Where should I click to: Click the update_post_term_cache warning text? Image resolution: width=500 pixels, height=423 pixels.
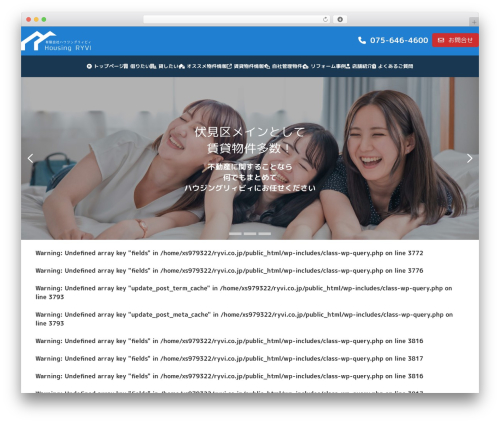pyautogui.click(x=244, y=292)
